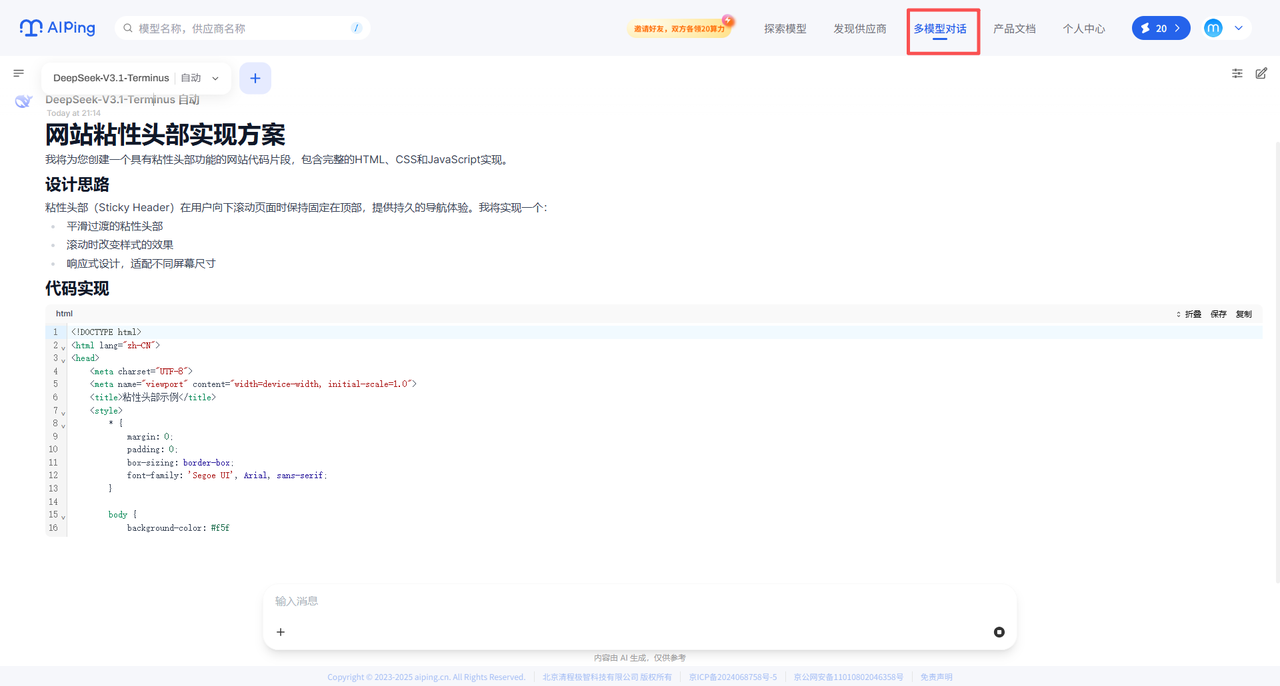The height and width of the screenshot is (686, 1280).
Task: Copy the code with 复制 button
Action: pyautogui.click(x=1243, y=314)
